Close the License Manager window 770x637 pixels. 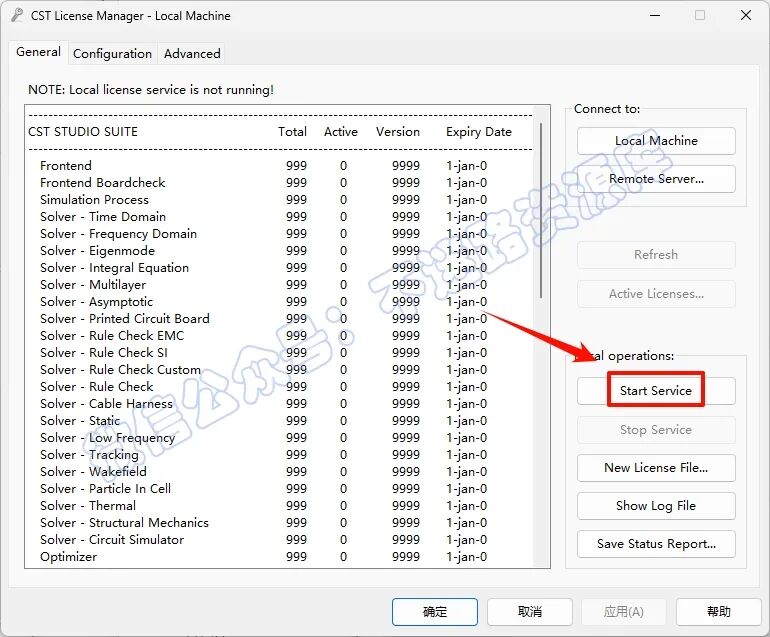745,15
